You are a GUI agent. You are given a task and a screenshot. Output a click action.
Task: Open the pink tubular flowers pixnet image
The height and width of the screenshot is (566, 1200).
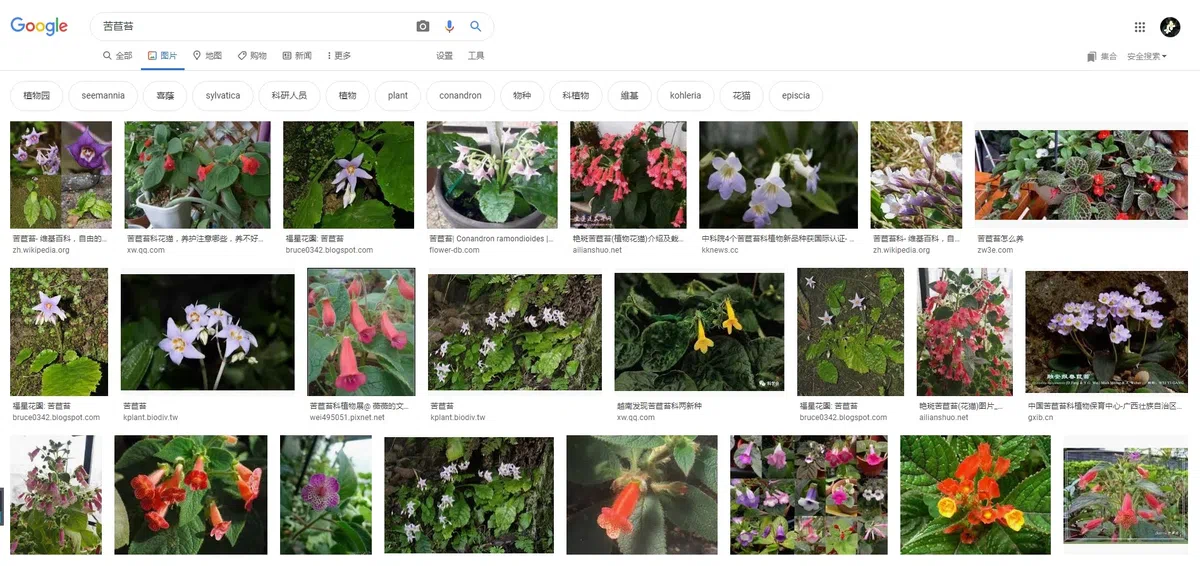point(361,332)
